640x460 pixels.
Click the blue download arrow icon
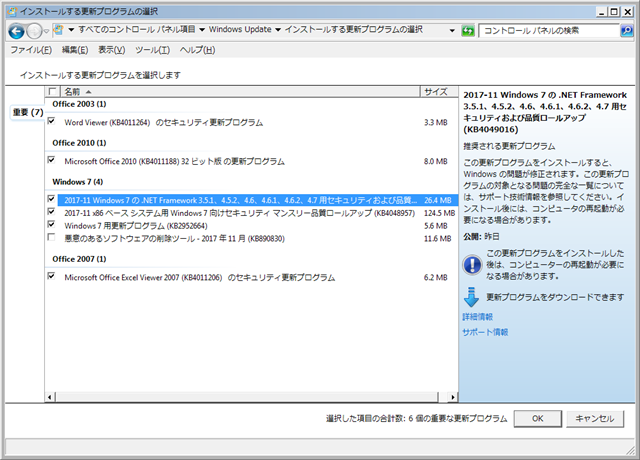pos(471,297)
